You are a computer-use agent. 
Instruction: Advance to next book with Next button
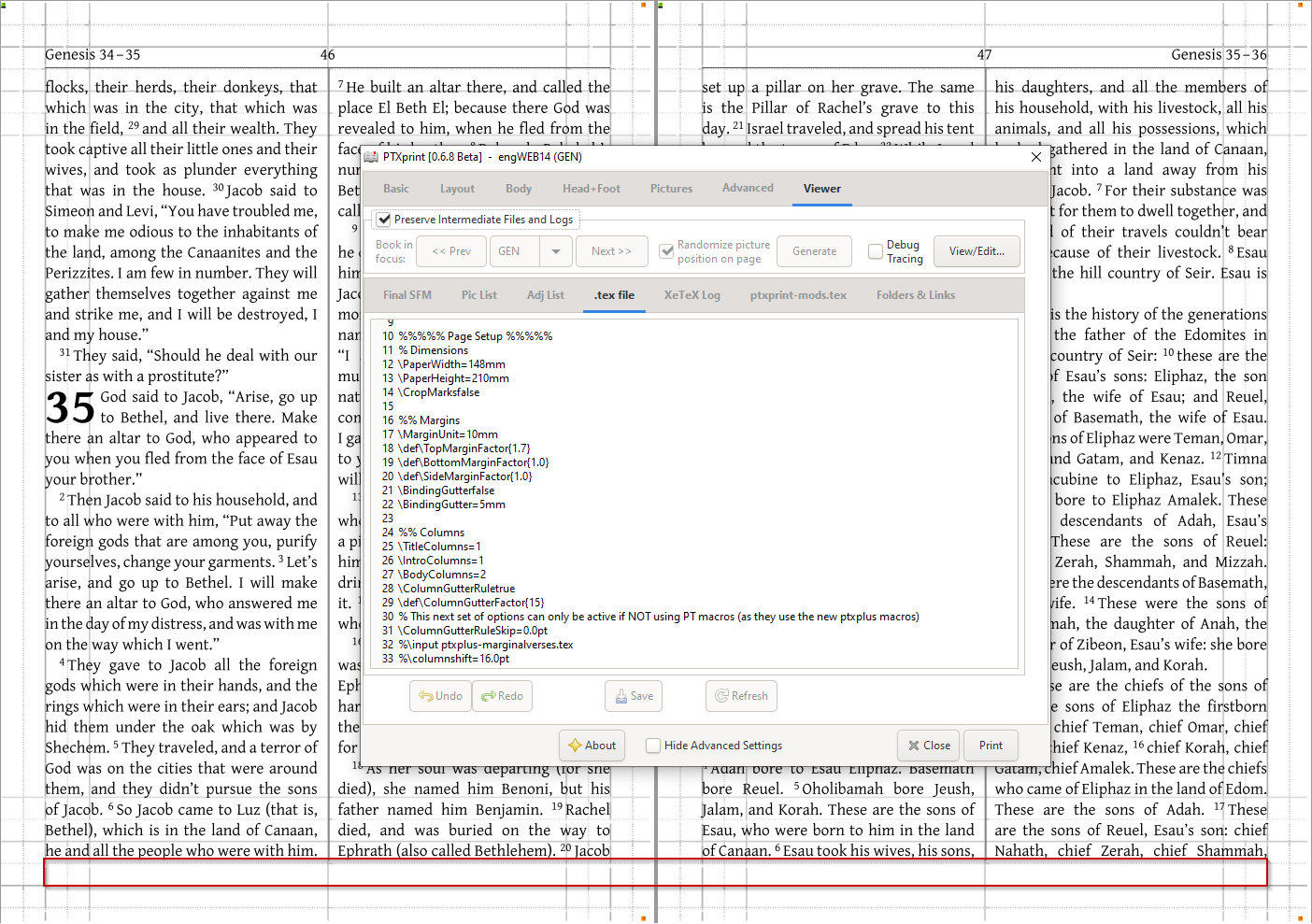612,251
